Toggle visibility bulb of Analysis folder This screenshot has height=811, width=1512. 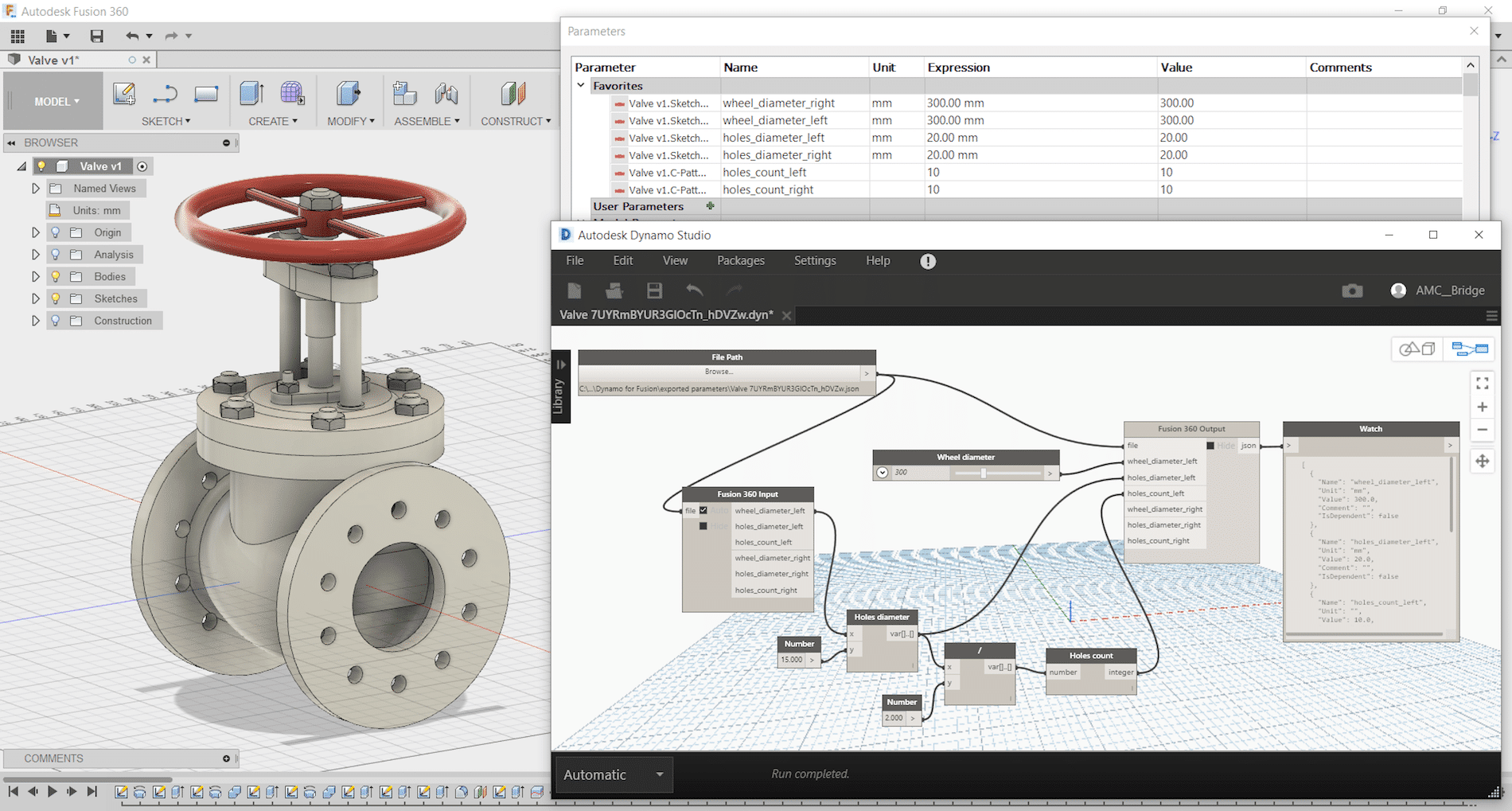coord(55,255)
